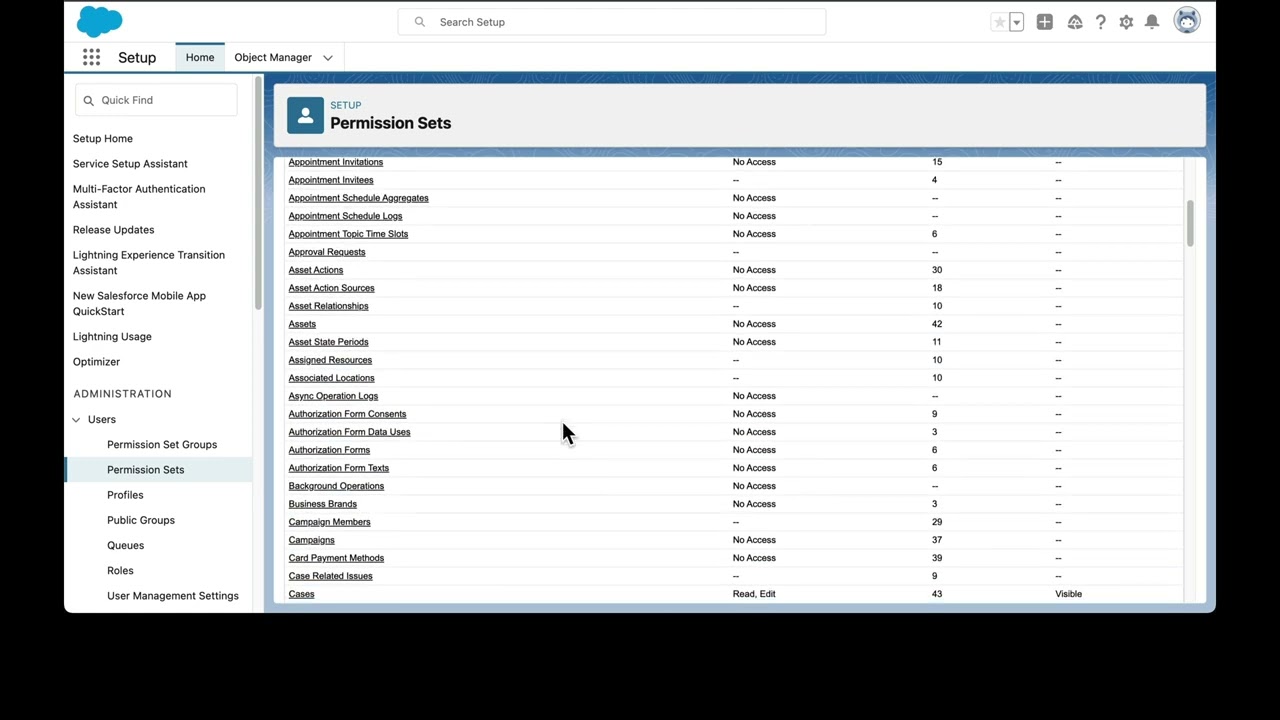
Task: Focus the Quick Find input box
Action: tap(156, 100)
